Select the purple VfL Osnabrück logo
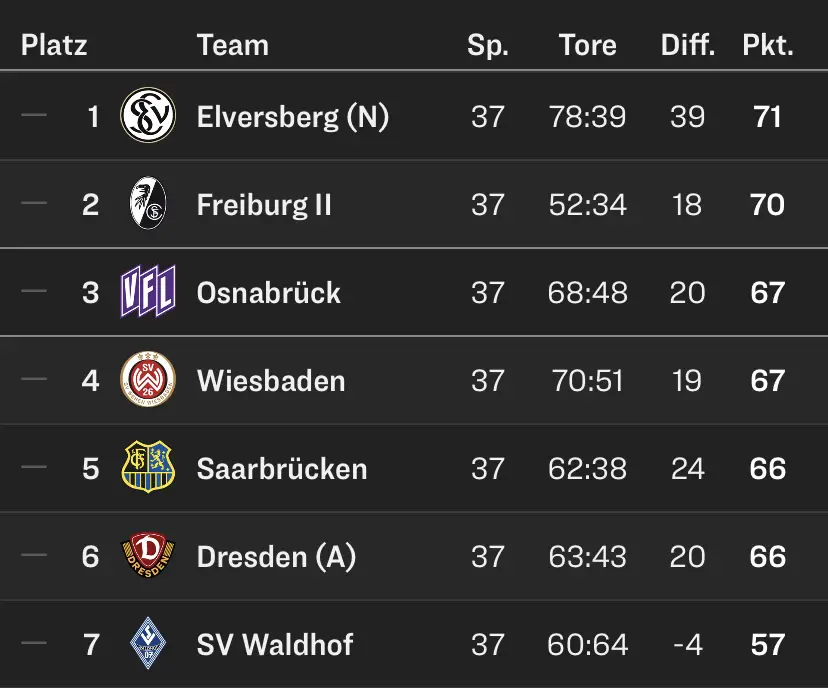Image resolution: width=828 pixels, height=688 pixels. (x=148, y=292)
